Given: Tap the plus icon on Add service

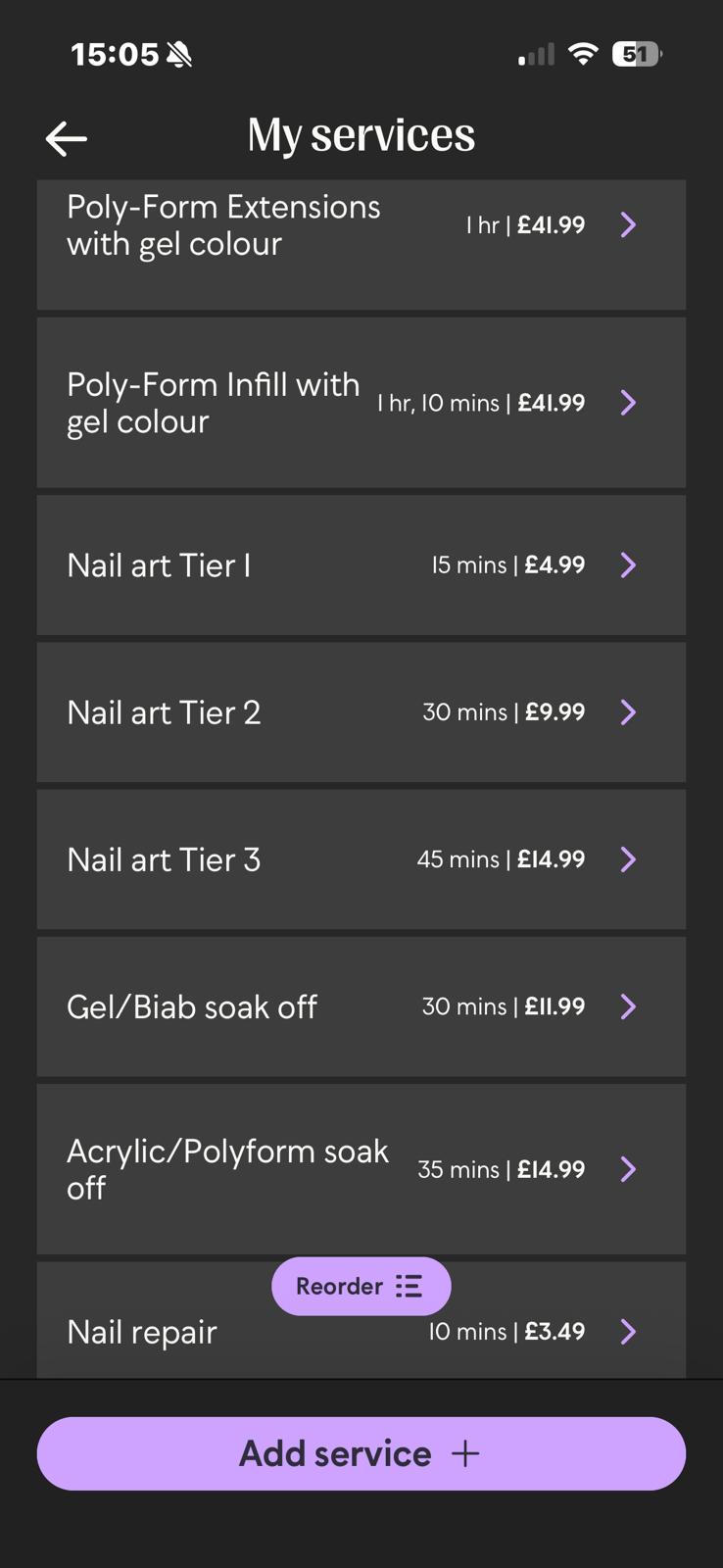Looking at the screenshot, I should coord(465,1453).
